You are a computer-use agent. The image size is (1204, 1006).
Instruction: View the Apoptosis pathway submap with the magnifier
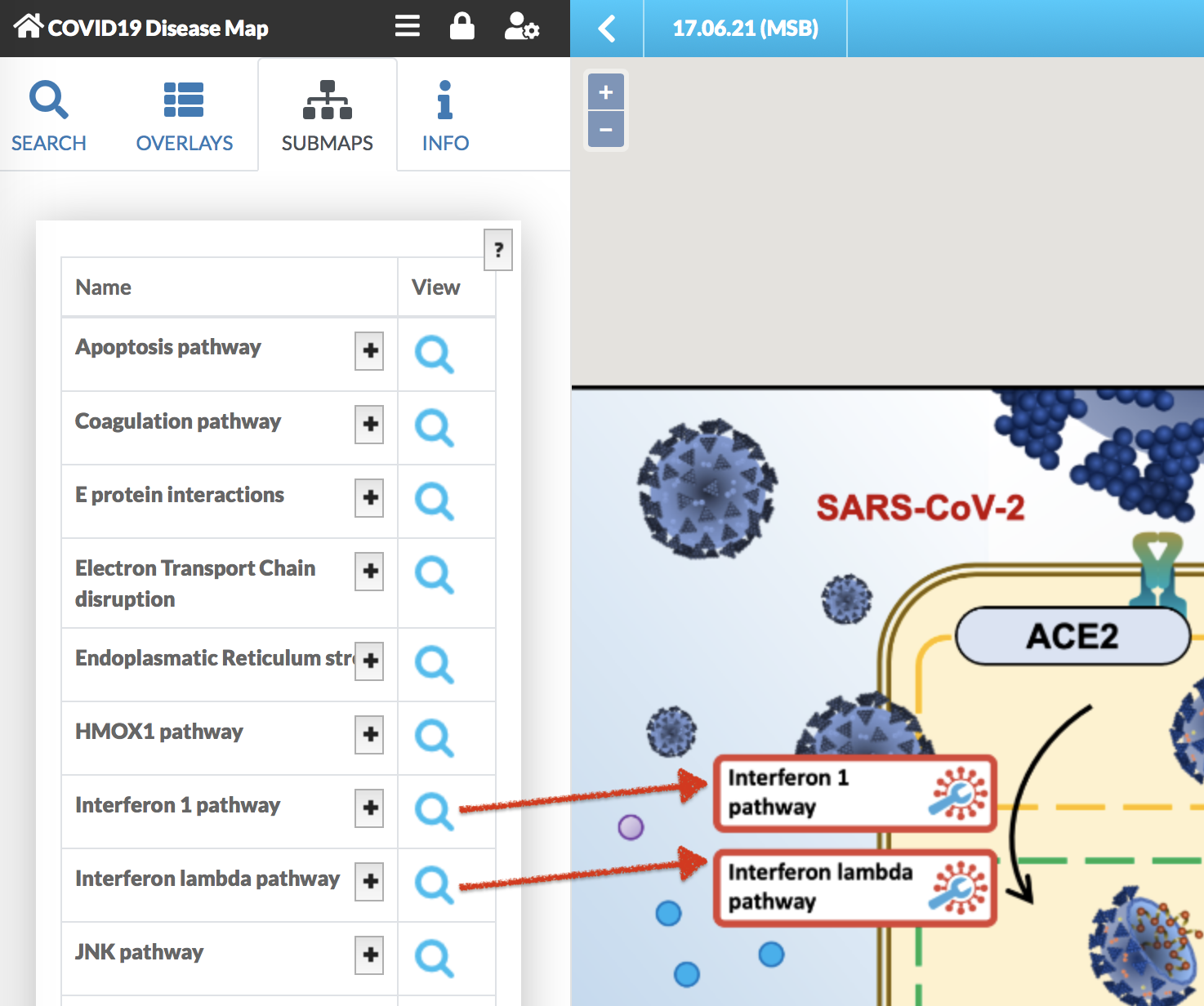coord(434,354)
